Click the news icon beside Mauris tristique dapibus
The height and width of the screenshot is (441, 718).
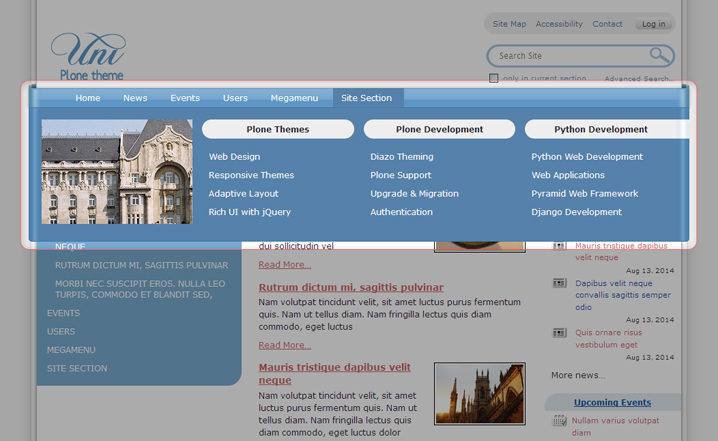[560, 246]
